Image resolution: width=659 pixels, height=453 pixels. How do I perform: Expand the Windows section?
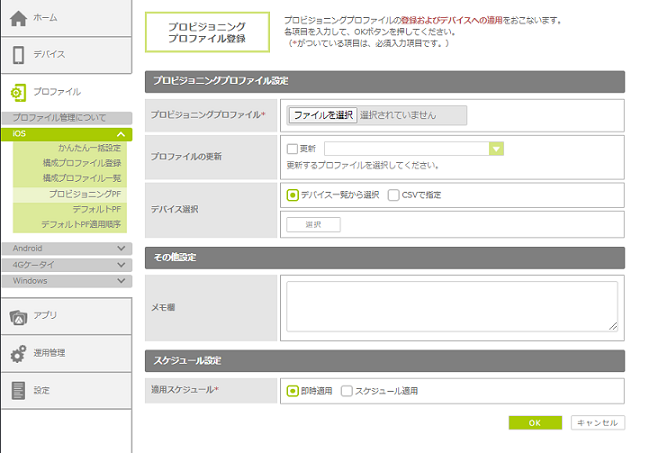pyautogui.click(x=120, y=281)
